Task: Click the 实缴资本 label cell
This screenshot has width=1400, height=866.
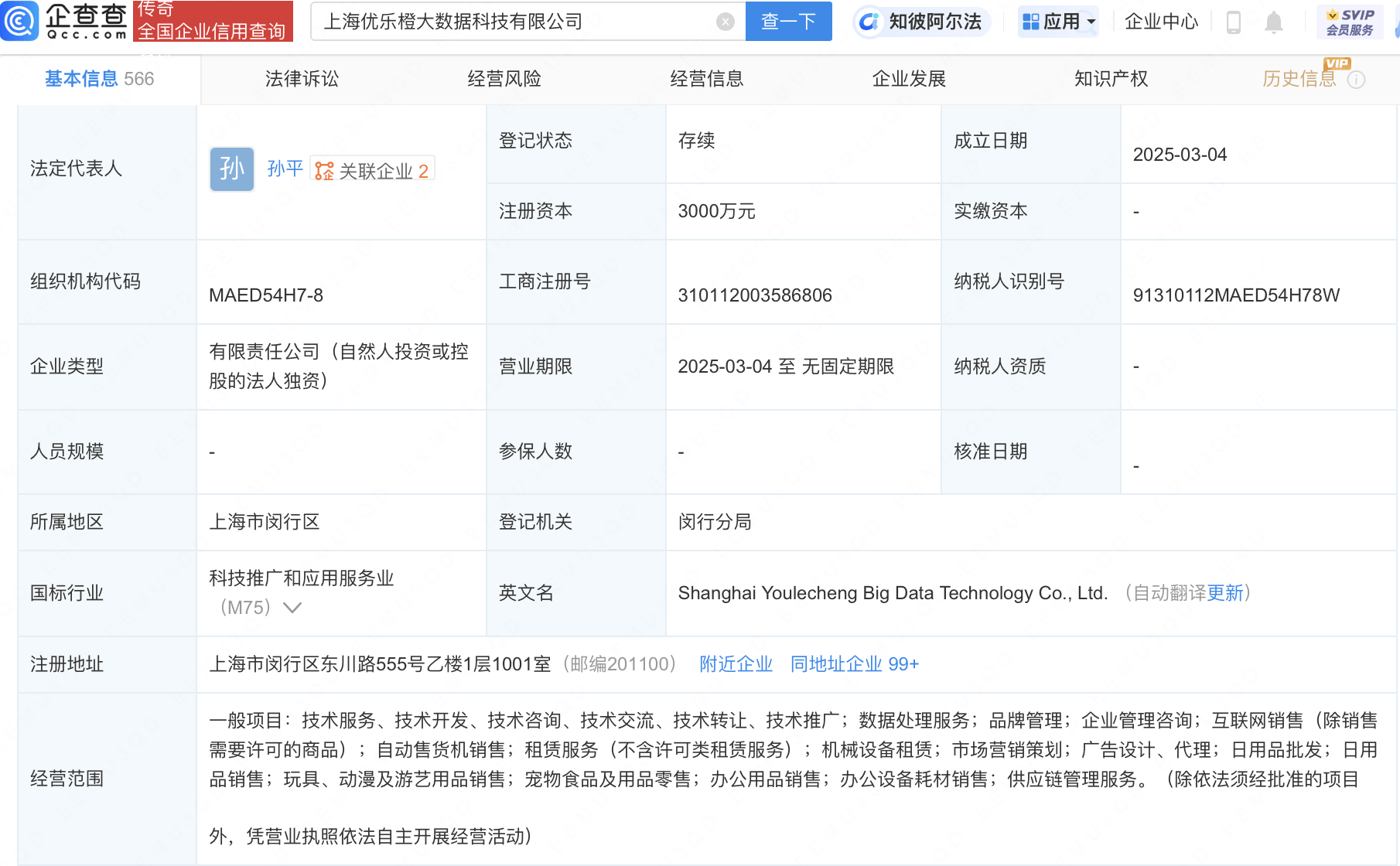Action: tap(1030, 211)
